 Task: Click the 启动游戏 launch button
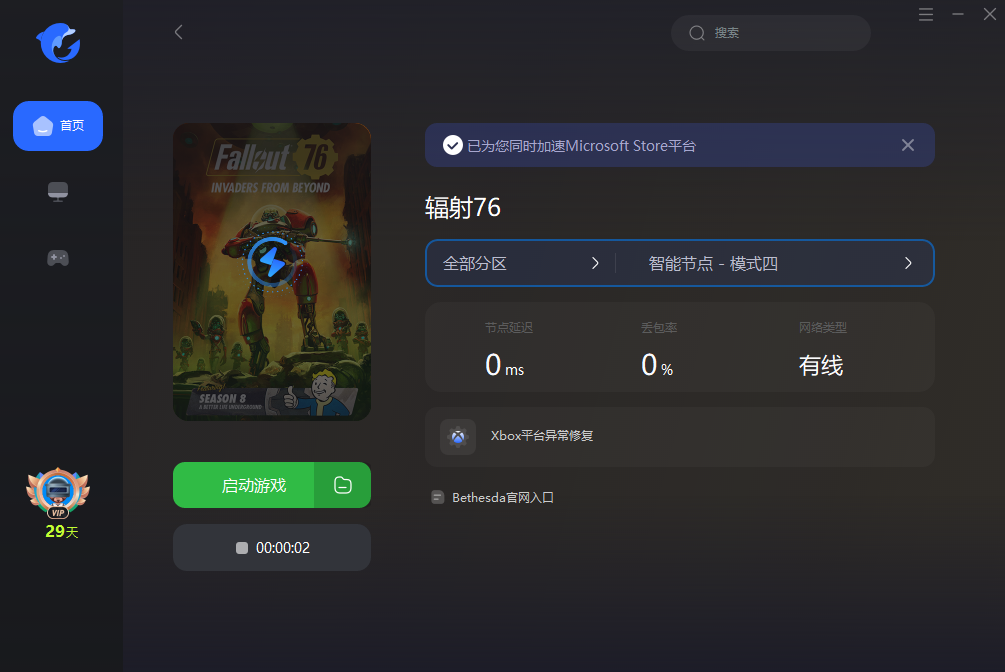244,485
